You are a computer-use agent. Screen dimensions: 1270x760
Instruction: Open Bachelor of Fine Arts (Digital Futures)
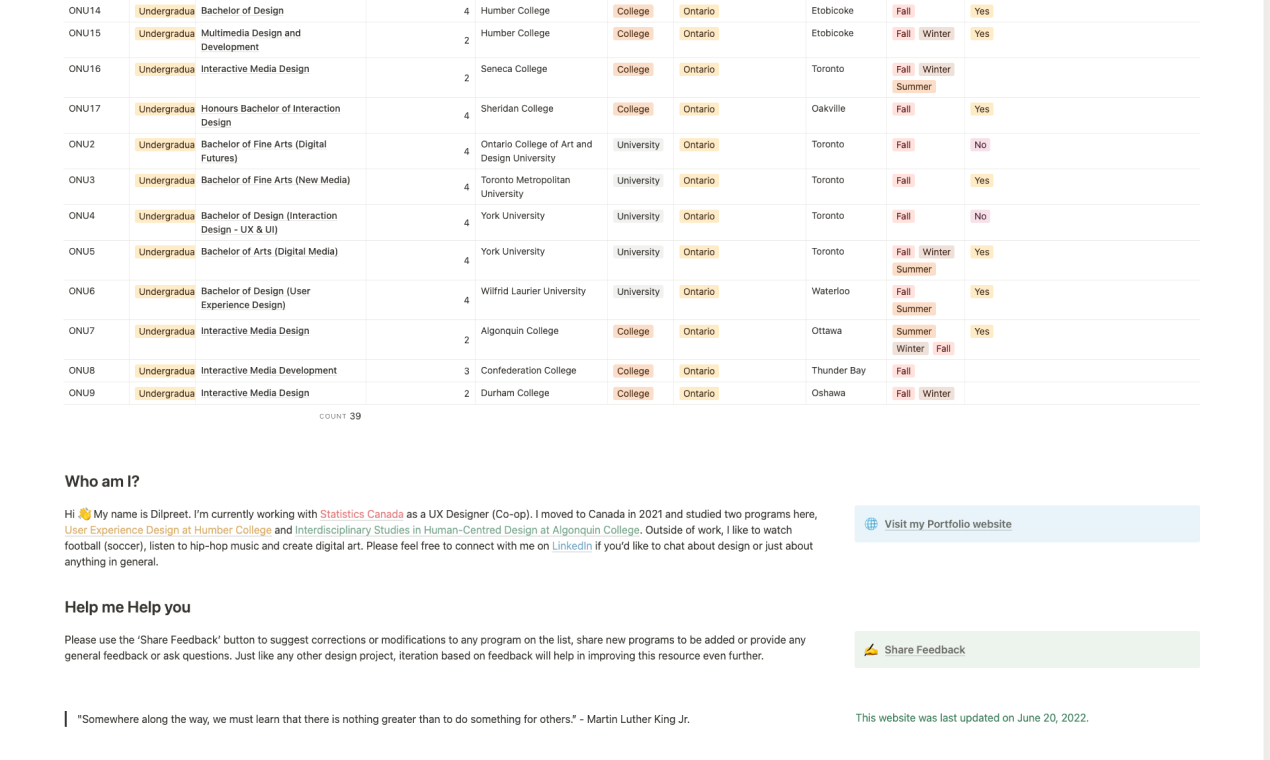[264, 151]
